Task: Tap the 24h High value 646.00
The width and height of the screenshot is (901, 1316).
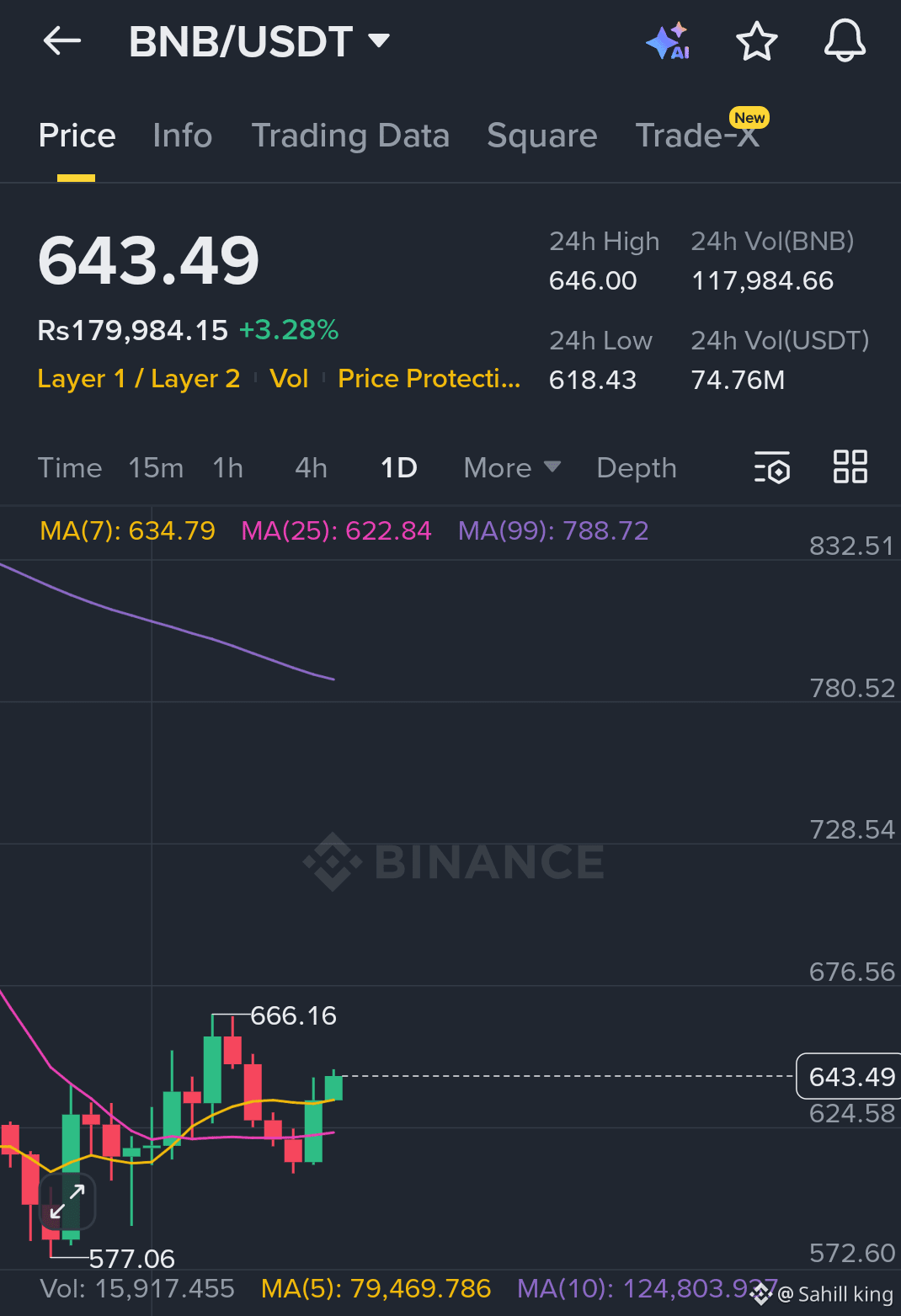Action: [x=593, y=280]
